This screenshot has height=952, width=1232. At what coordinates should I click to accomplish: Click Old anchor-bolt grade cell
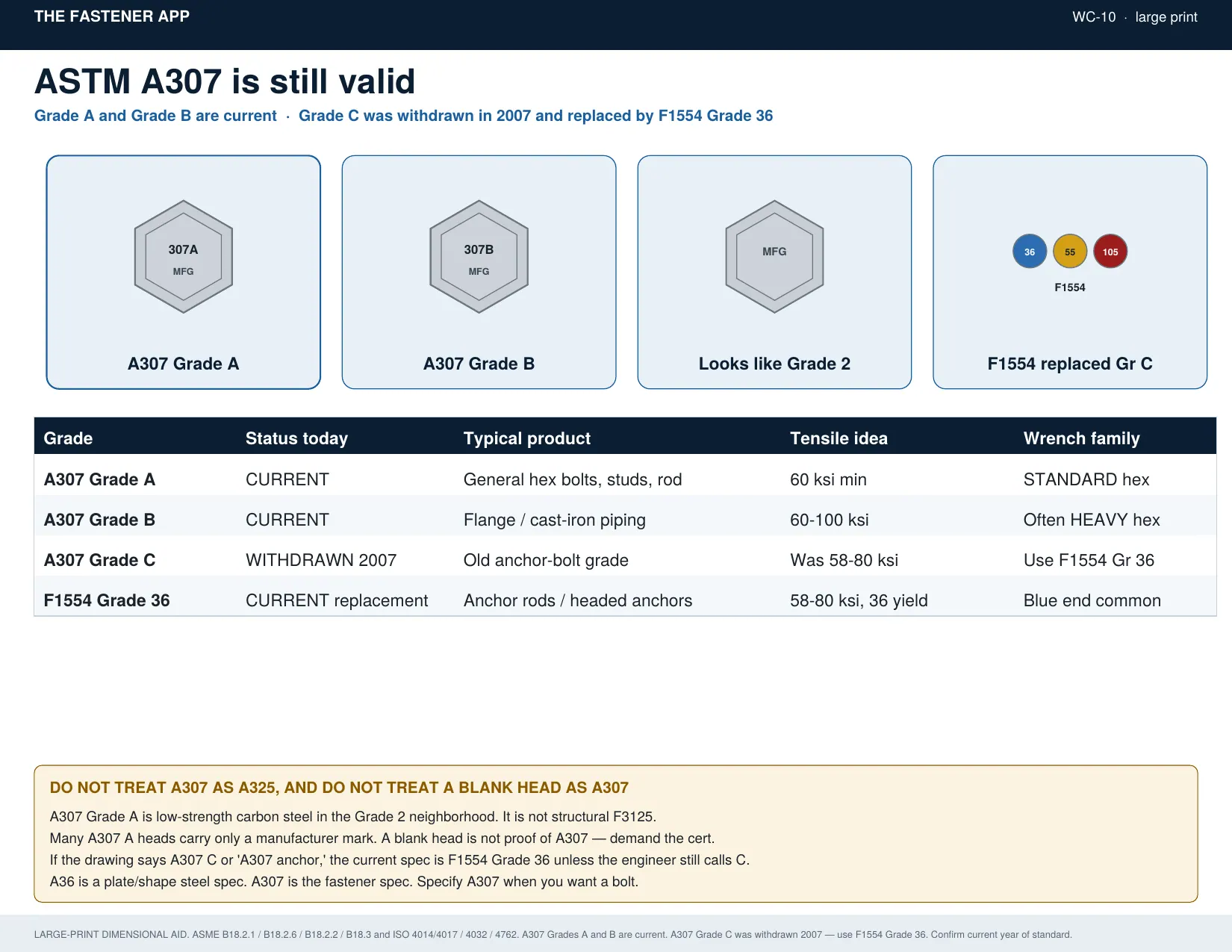pos(546,560)
